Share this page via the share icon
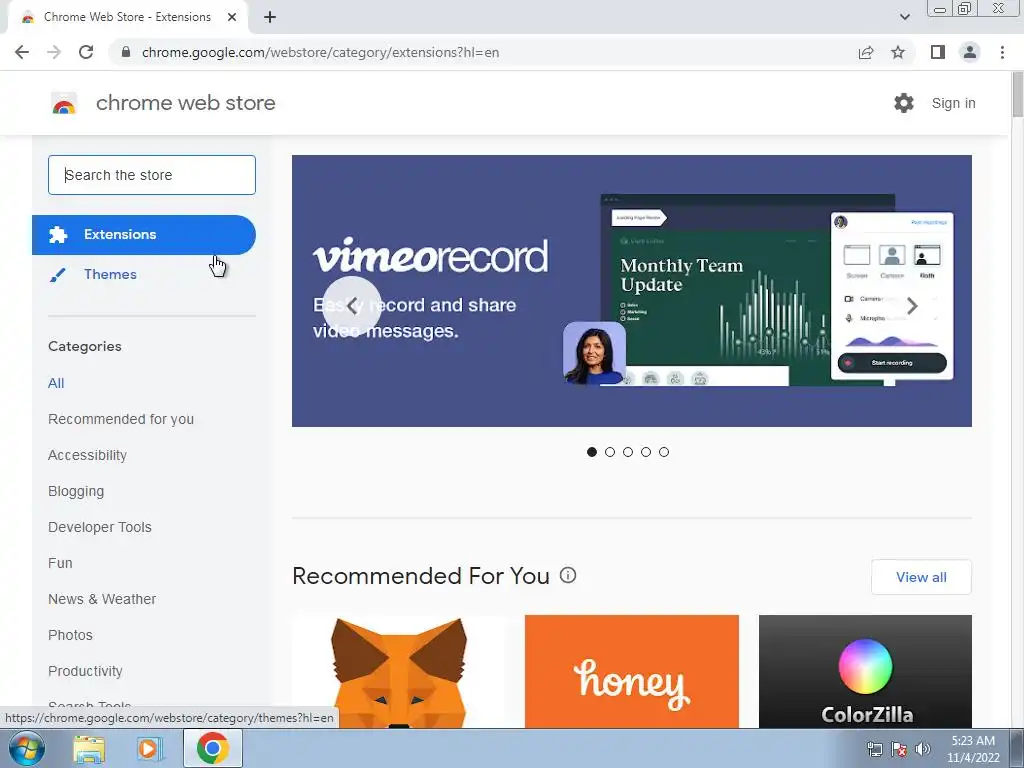 (866, 52)
